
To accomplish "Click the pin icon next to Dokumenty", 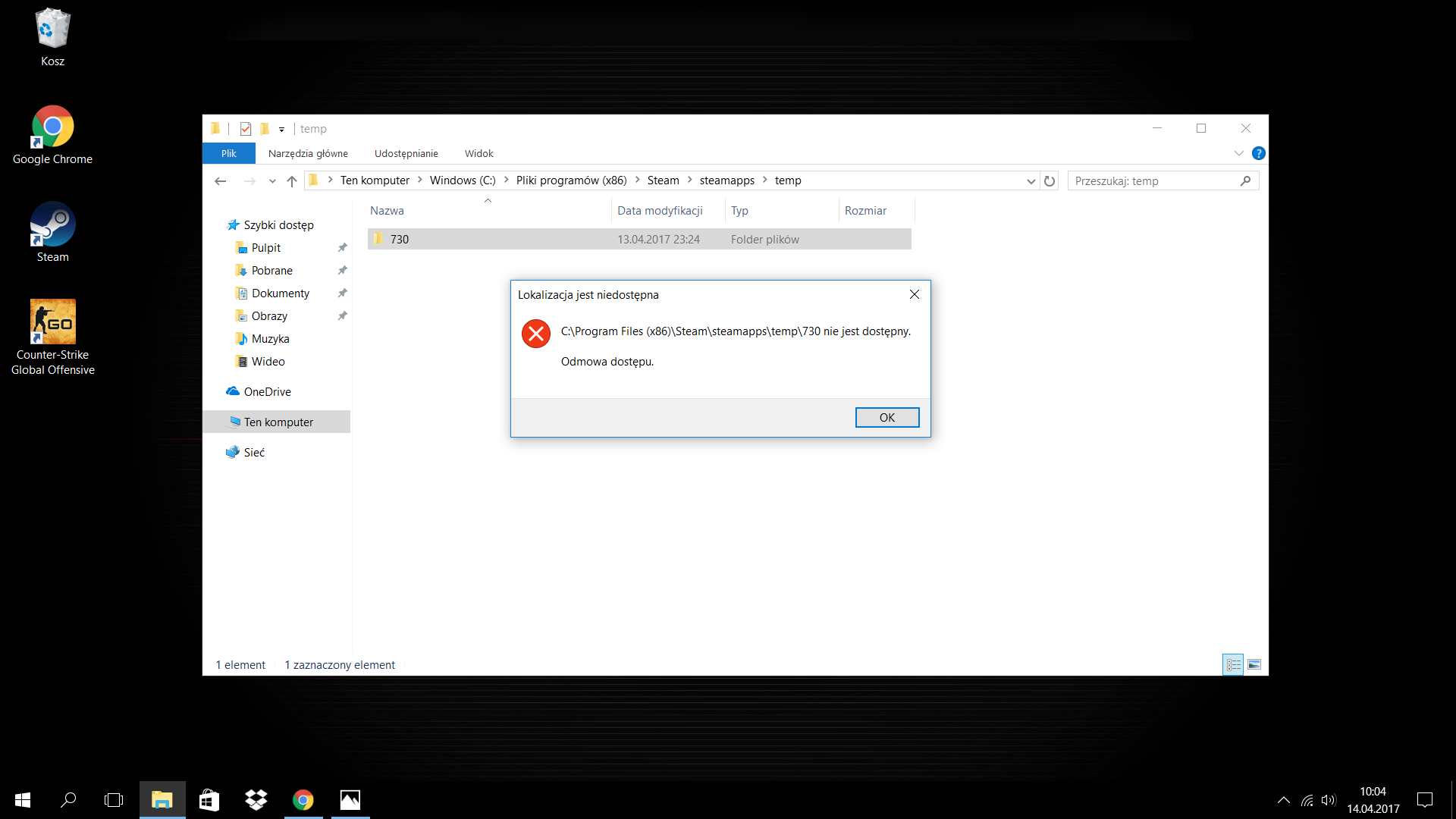I will coord(342,293).
